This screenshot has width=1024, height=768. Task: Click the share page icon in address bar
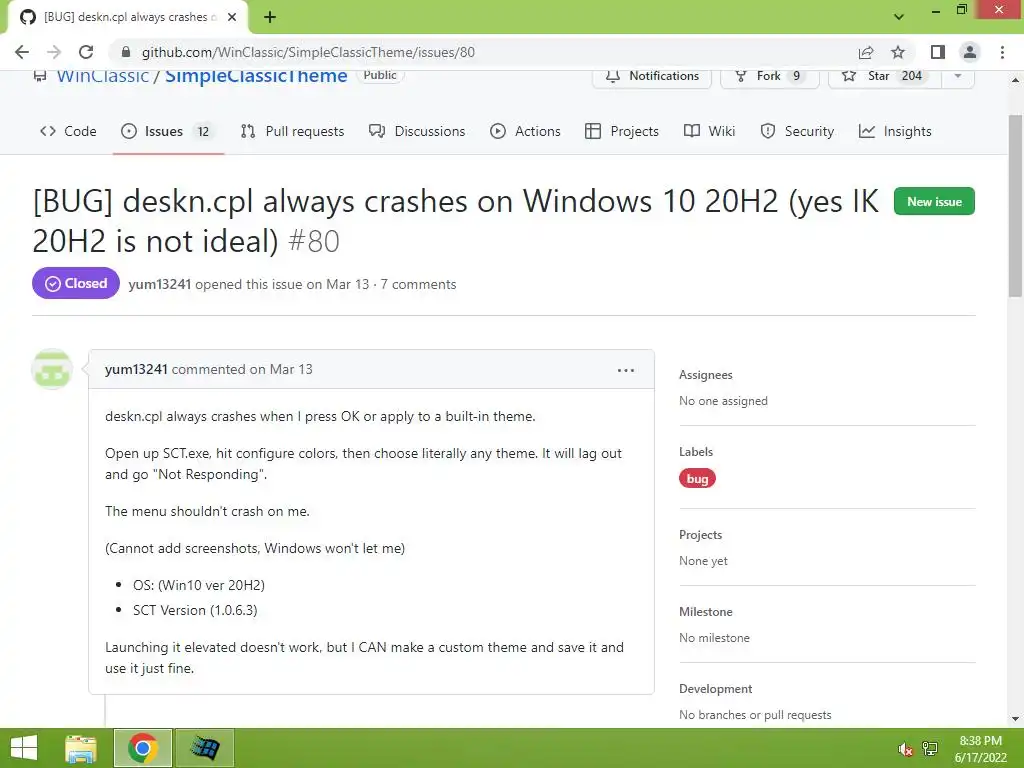point(866,52)
